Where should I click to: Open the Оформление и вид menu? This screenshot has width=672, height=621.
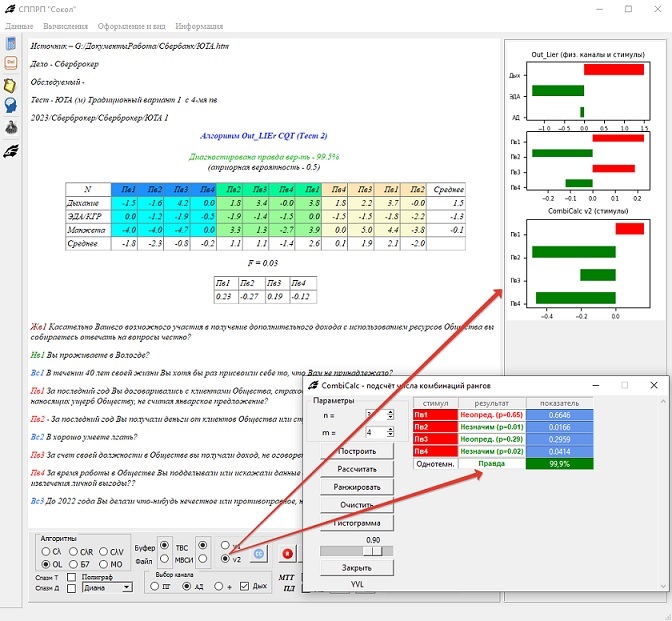coord(132,26)
